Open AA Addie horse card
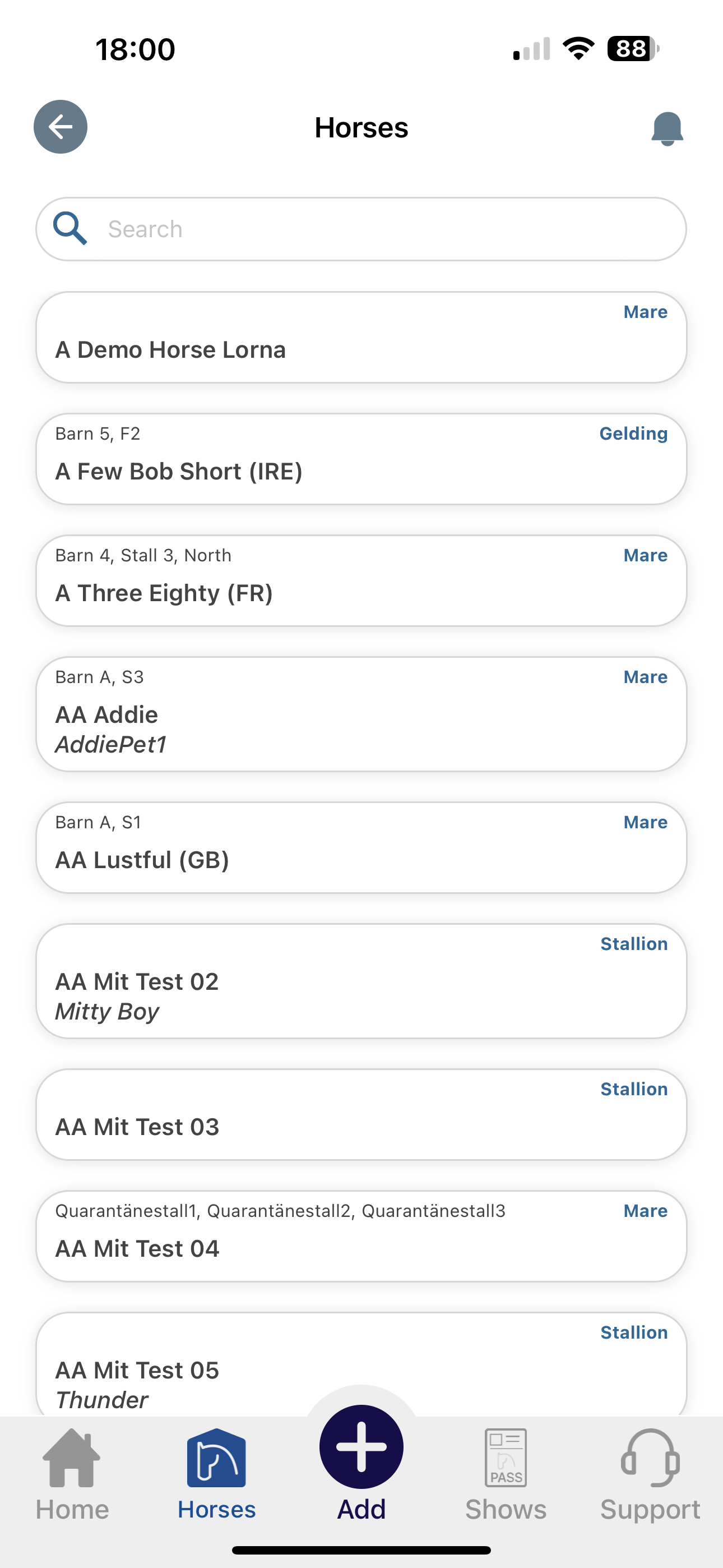Screen dimensions: 723x1568 pos(361,714)
